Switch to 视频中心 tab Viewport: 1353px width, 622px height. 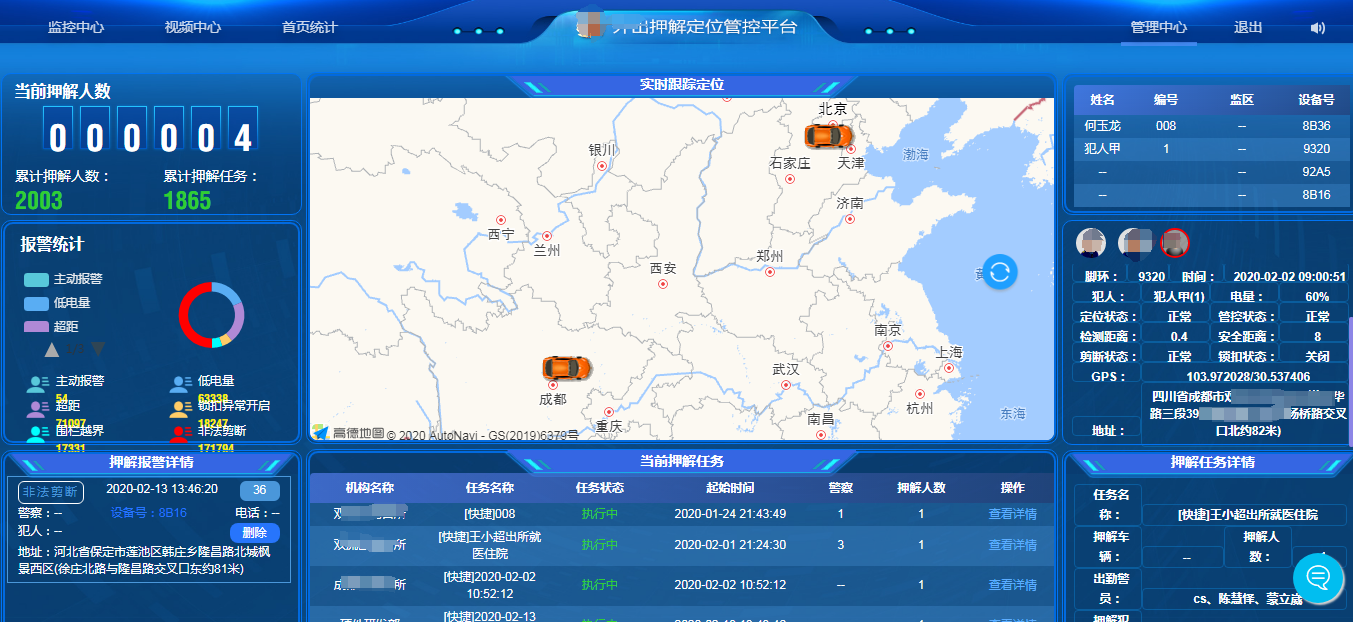(193, 28)
